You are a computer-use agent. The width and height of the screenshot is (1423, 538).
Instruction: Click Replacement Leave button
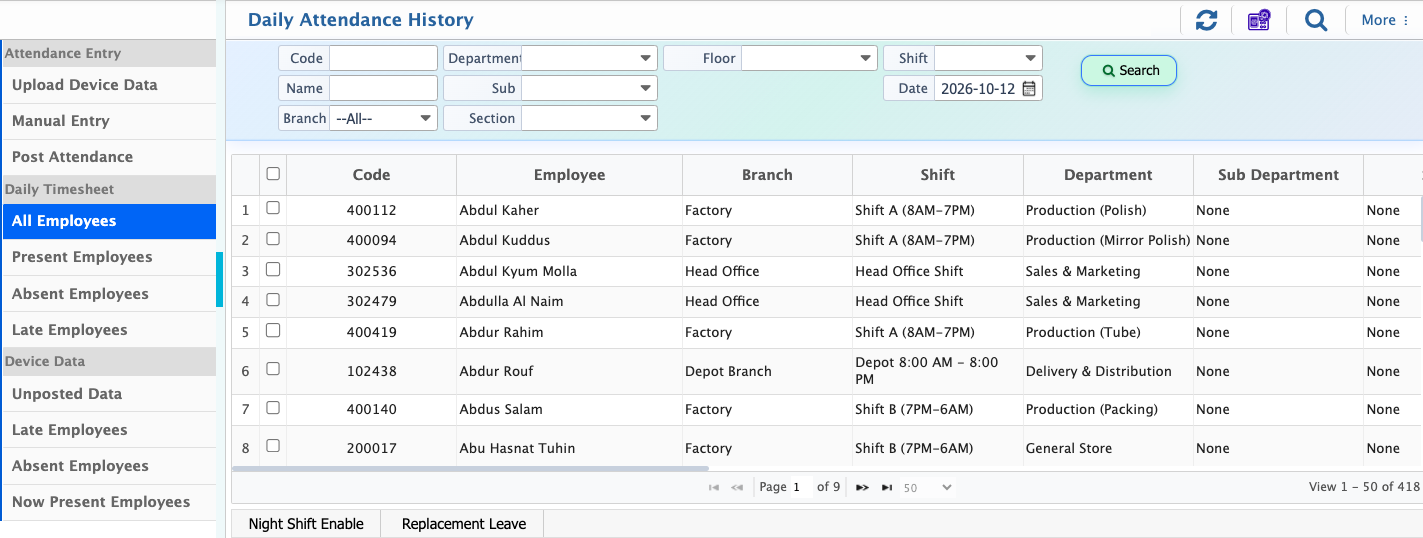pos(463,524)
